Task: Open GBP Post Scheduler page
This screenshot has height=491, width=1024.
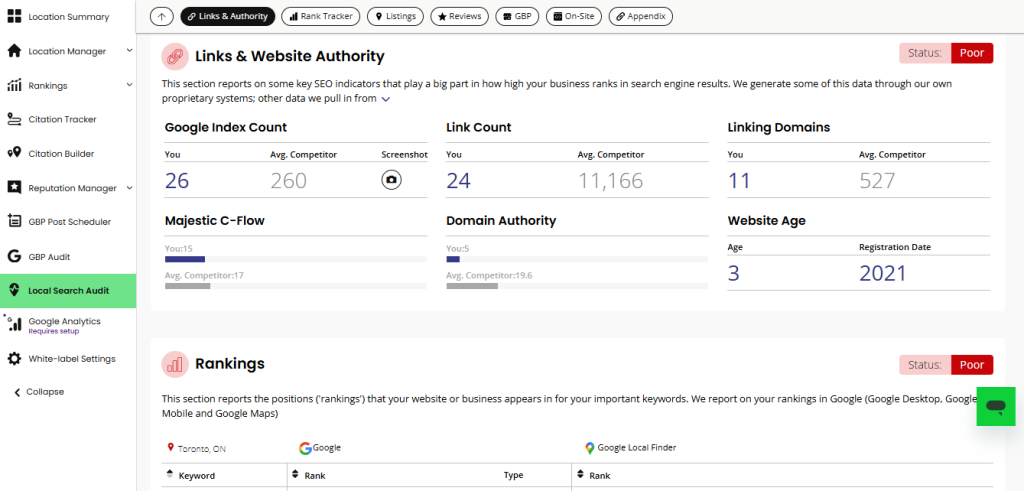Action: [70, 222]
